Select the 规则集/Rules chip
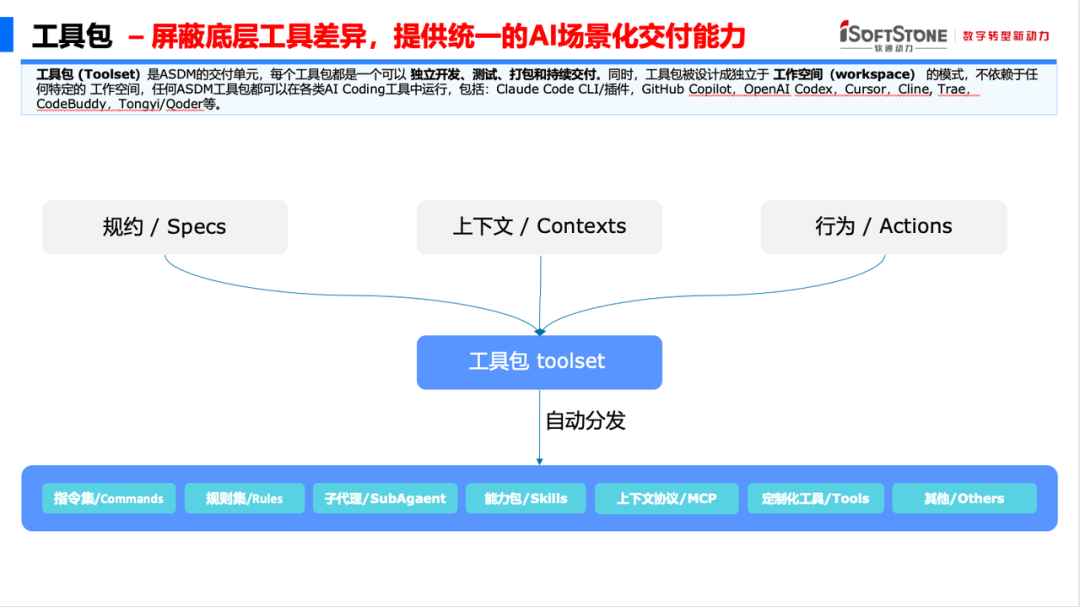Screen dimensions: 1080x607 pyautogui.click(x=245, y=498)
